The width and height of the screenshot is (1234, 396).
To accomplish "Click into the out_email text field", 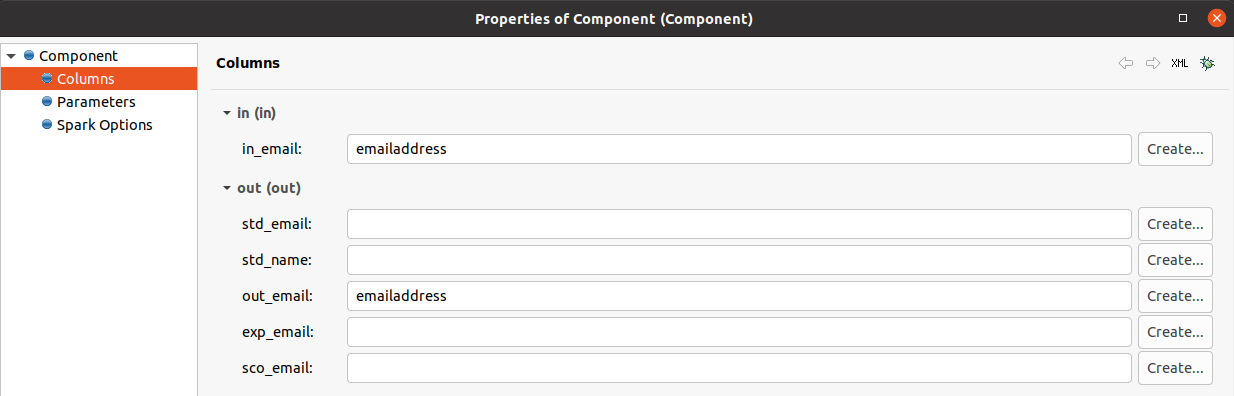I will pos(739,296).
